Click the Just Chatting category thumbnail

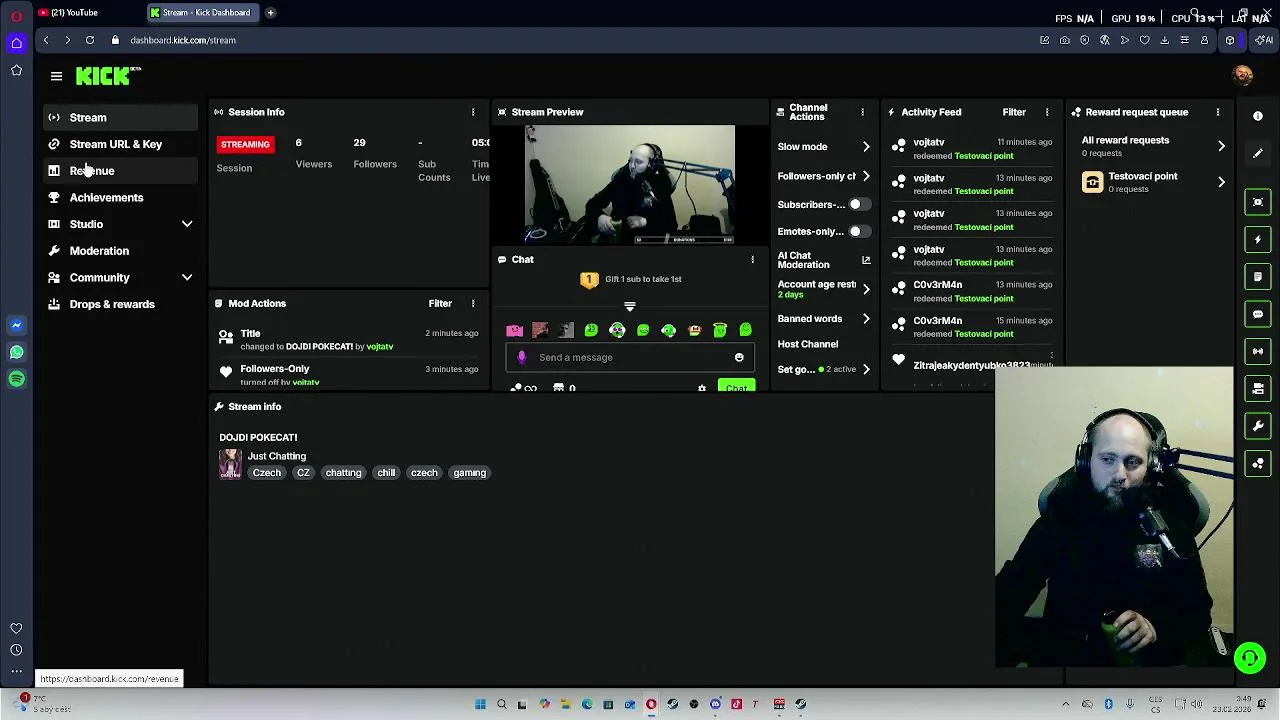pos(230,464)
